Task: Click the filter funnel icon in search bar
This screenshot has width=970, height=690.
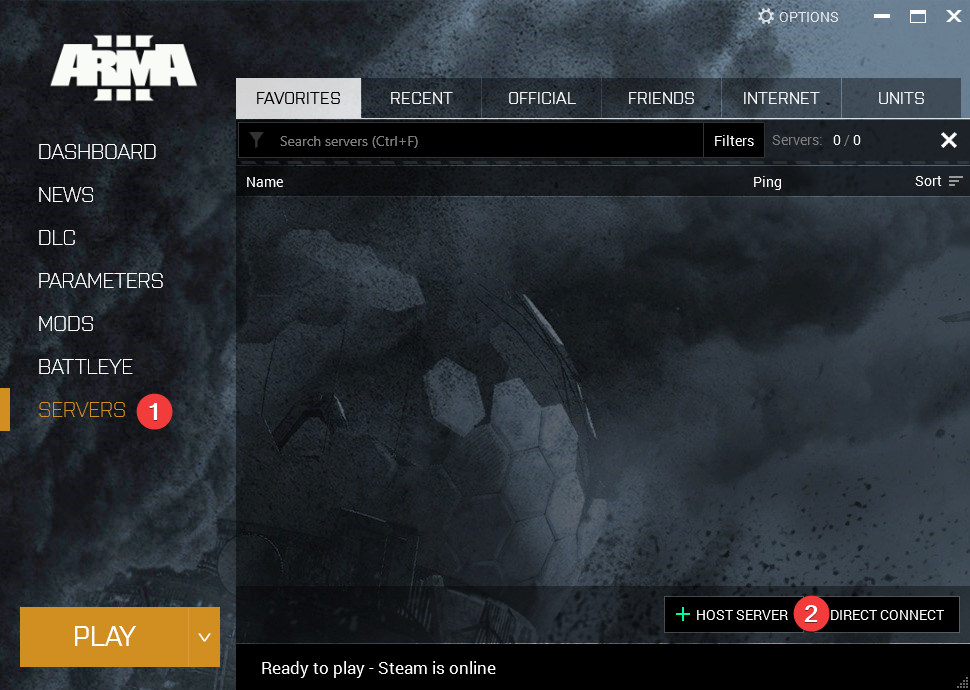Action: tap(256, 140)
